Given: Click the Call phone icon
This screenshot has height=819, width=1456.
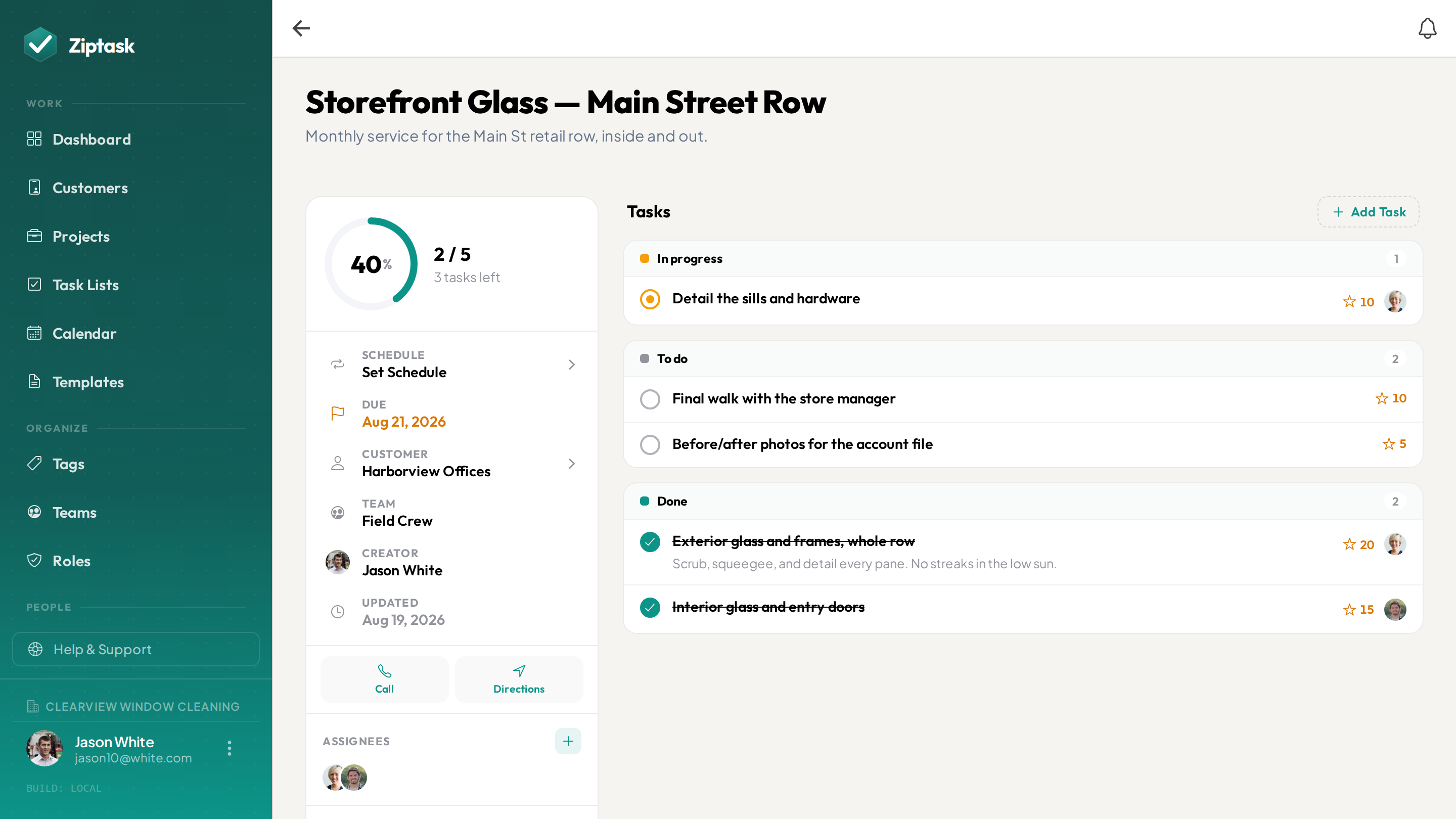Looking at the screenshot, I should pyautogui.click(x=384, y=671).
